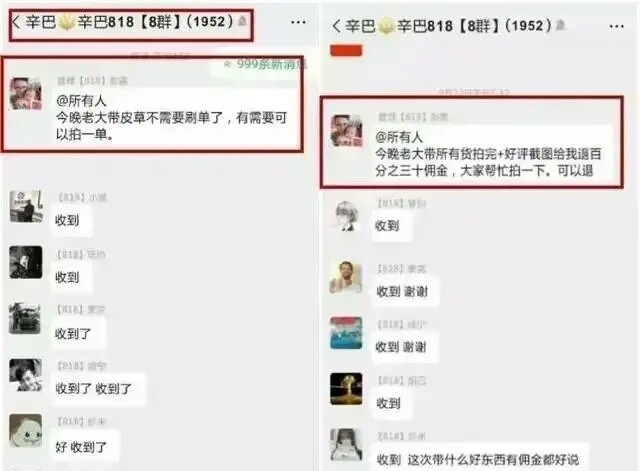The image size is (640, 471).
Task: Tap mute bell icon in right header
Action: click(560, 25)
